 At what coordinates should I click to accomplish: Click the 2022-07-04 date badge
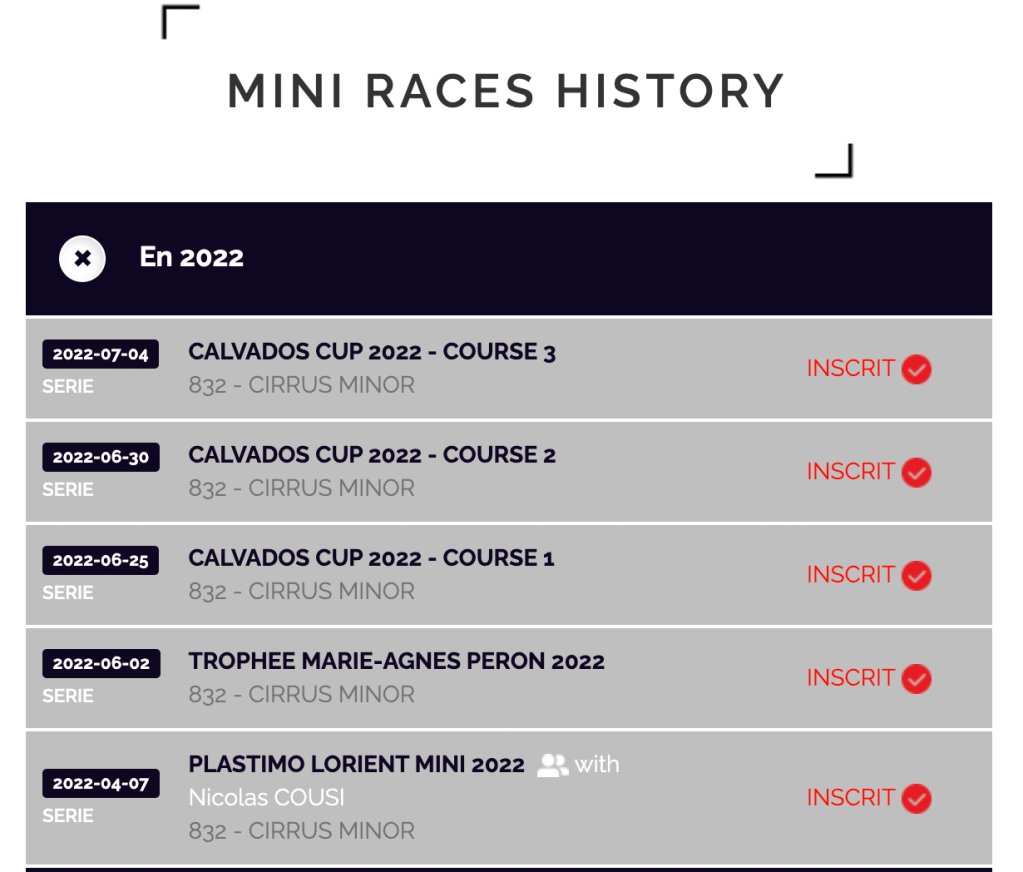coord(100,354)
